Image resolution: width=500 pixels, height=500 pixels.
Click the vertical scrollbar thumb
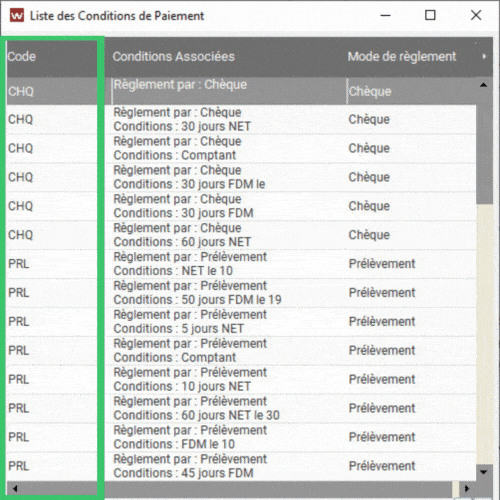(485, 149)
